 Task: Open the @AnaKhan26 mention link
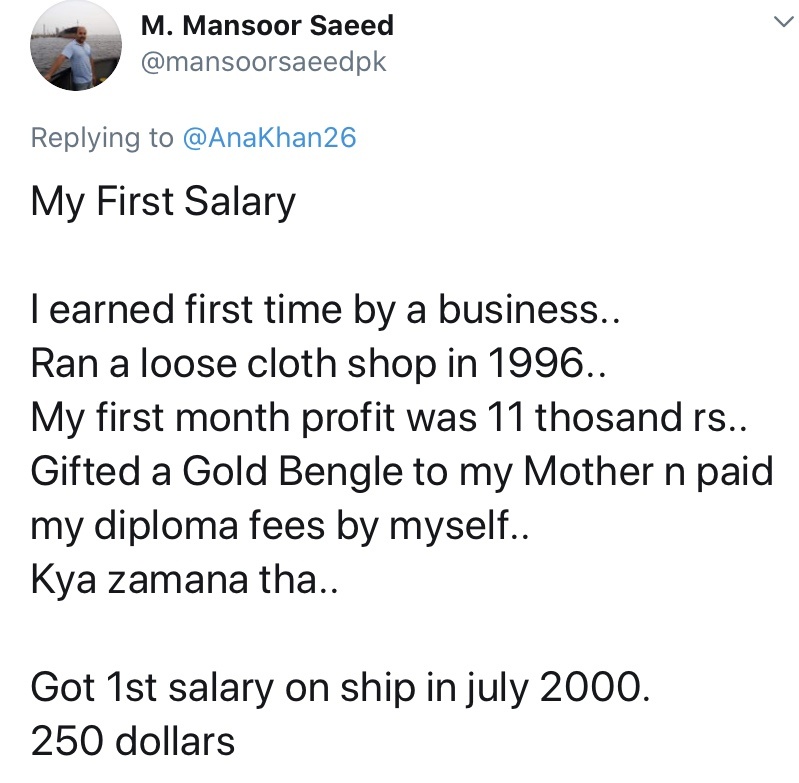[269, 138]
